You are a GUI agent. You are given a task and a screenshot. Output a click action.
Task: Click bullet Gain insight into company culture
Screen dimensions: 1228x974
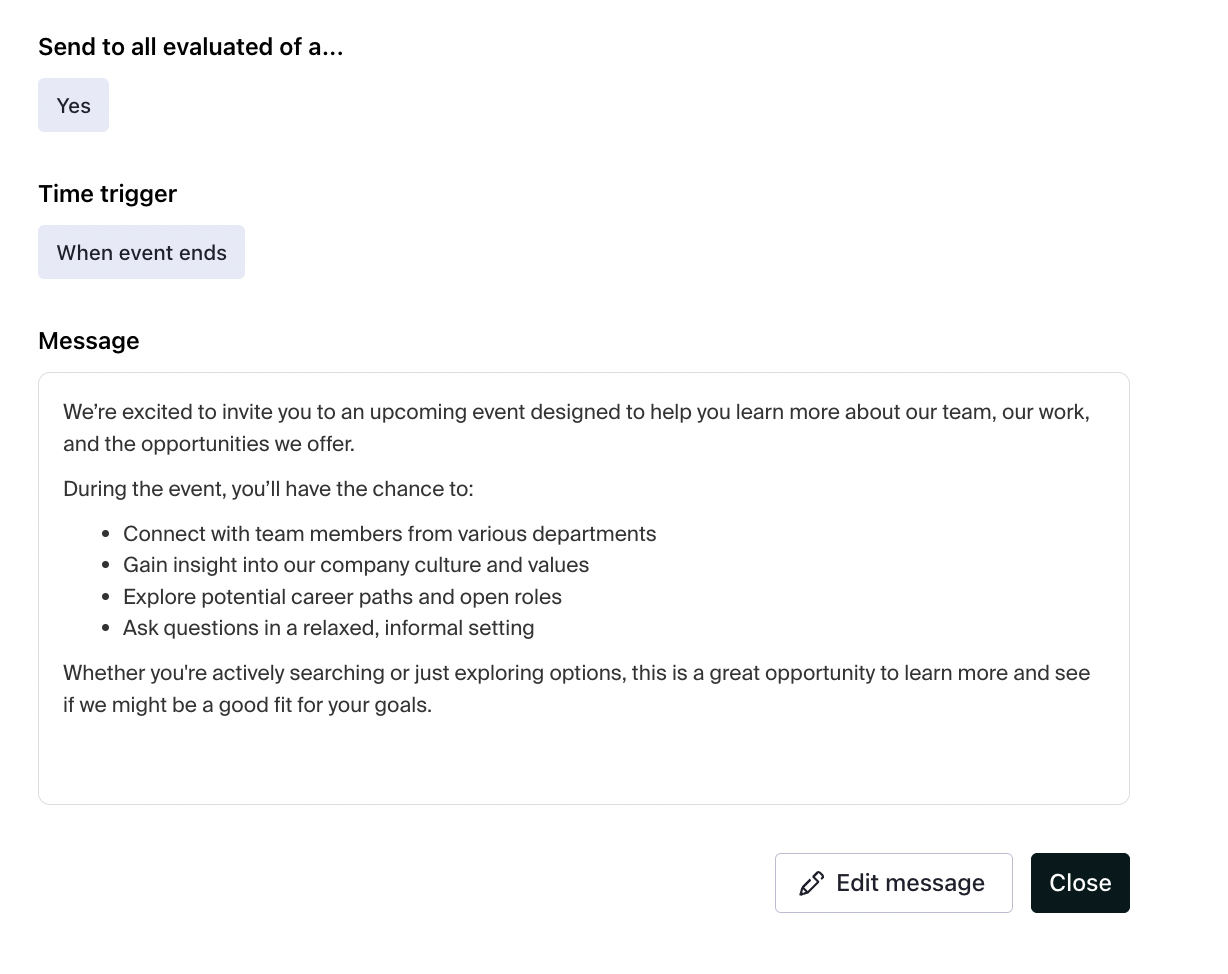tap(356, 565)
